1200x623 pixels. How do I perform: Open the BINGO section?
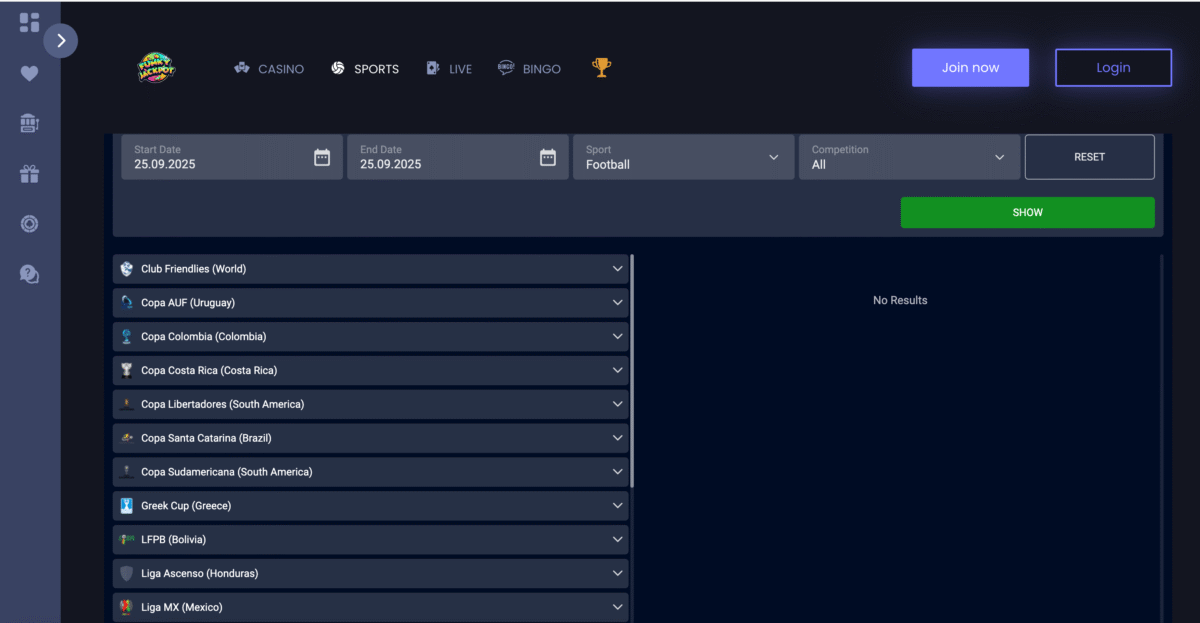click(x=529, y=69)
